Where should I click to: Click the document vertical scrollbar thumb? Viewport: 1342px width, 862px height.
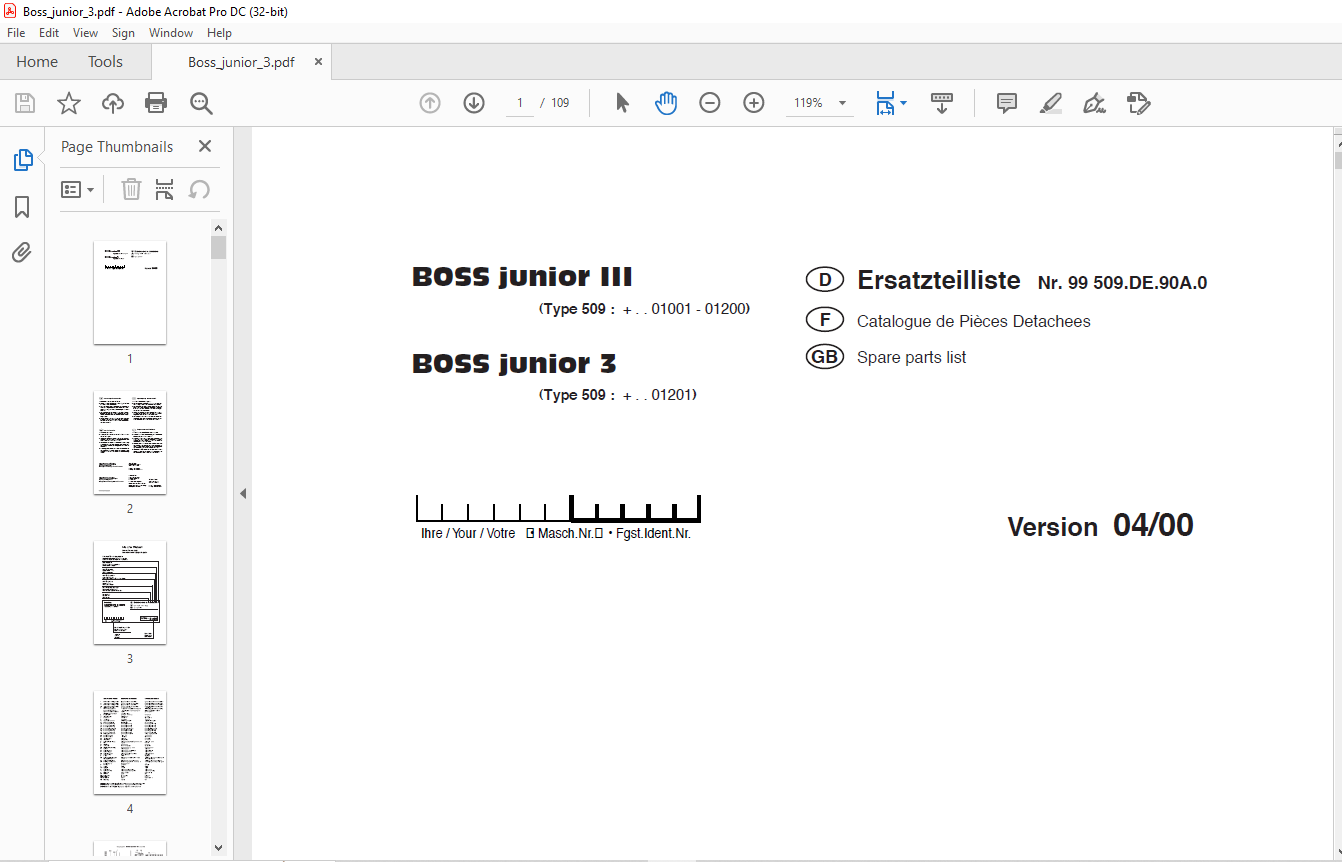(1338, 160)
